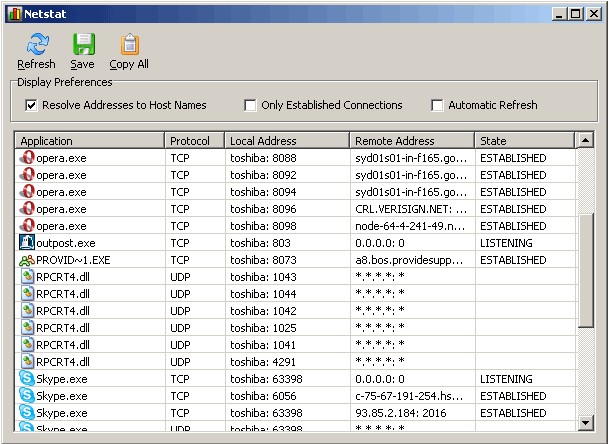The height and width of the screenshot is (444, 609).
Task: Enable Only Established Connections checkbox
Action: click(x=251, y=105)
